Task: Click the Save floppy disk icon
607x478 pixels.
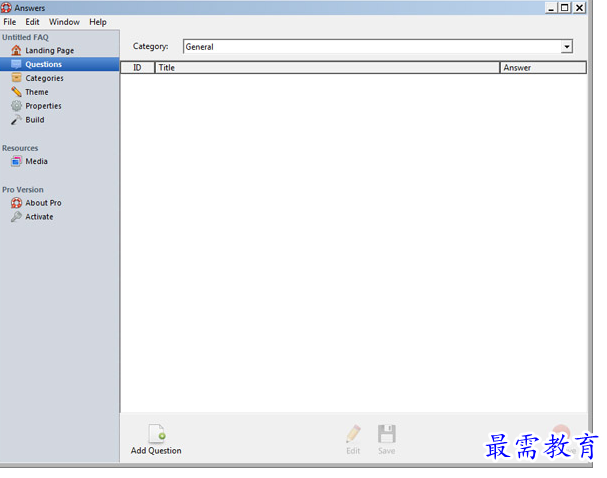Action: 387,433
